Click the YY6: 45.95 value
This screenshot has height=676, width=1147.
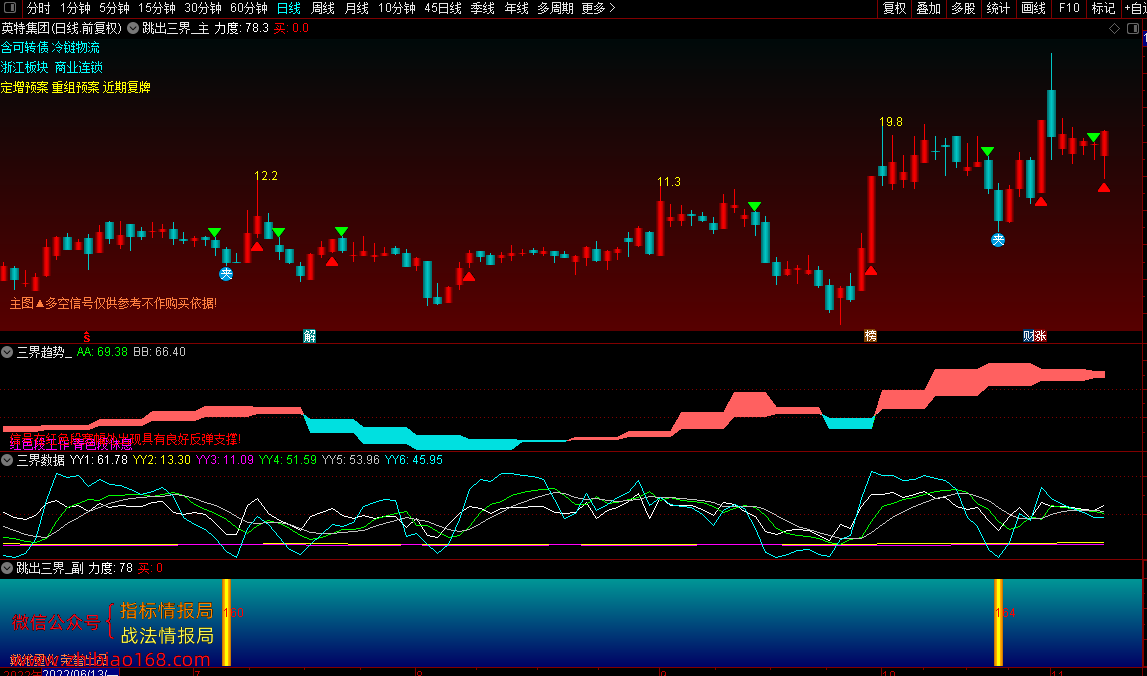413,460
